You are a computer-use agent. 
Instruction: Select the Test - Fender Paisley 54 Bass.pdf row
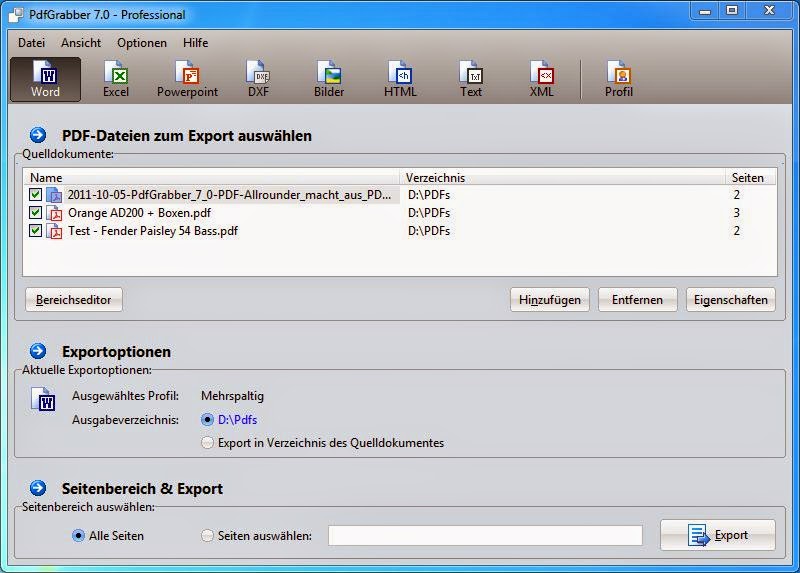401,231
